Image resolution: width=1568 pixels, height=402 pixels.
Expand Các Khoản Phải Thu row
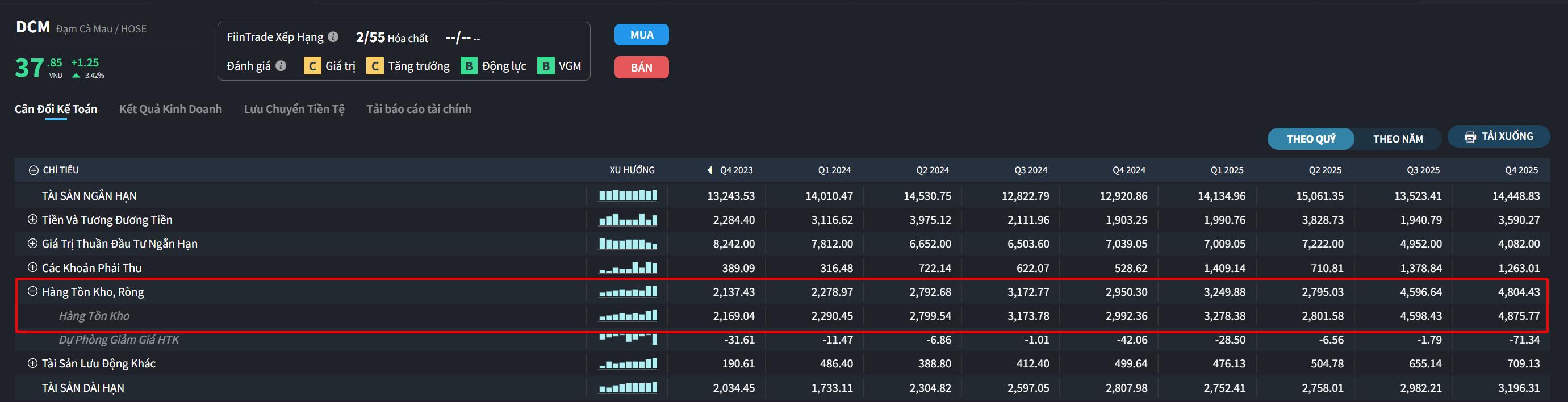click(33, 267)
